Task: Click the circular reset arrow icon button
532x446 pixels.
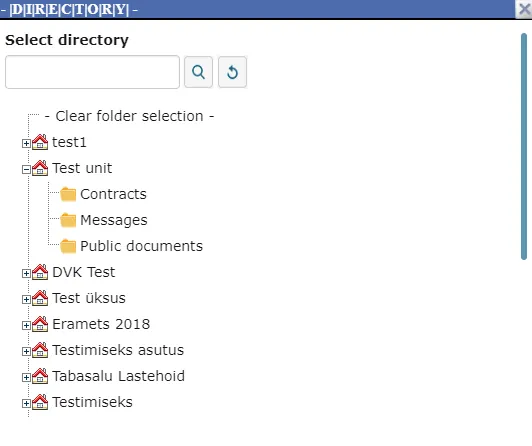Action: click(232, 72)
